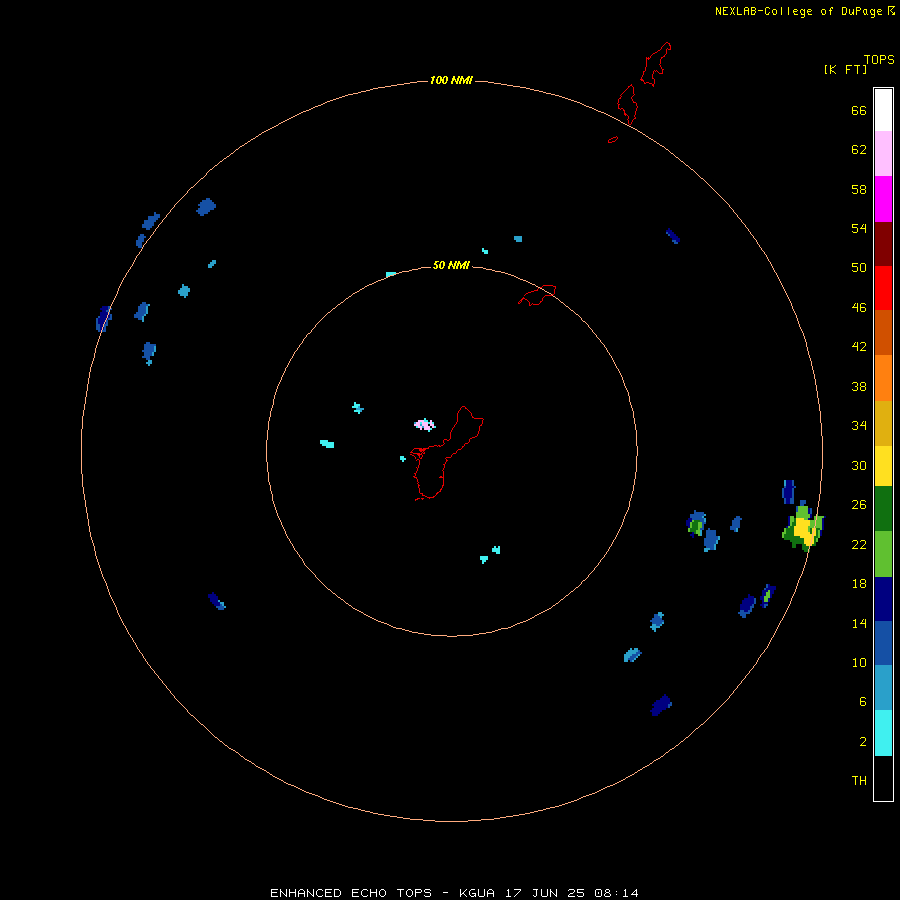Screen dimensions: 900x900
Task: Click the light pink legend swatch
Action: [883, 154]
